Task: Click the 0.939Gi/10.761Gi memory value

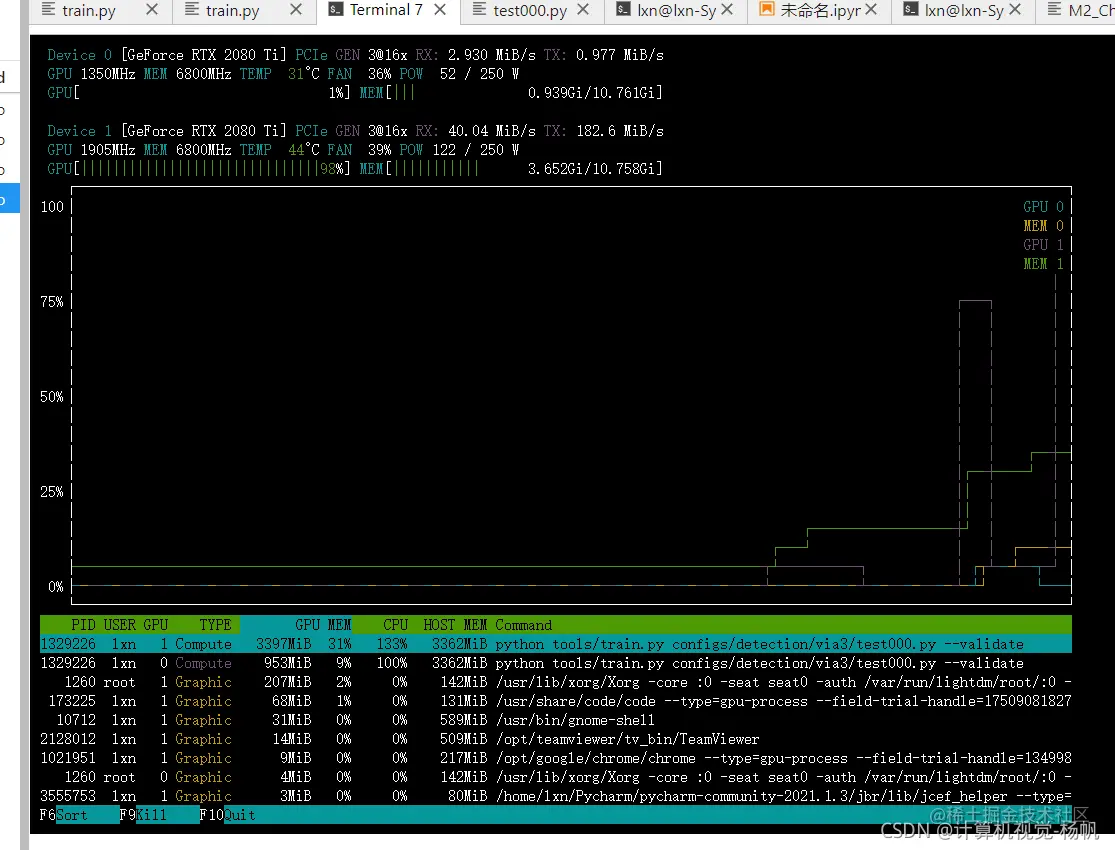Action: 594,92
